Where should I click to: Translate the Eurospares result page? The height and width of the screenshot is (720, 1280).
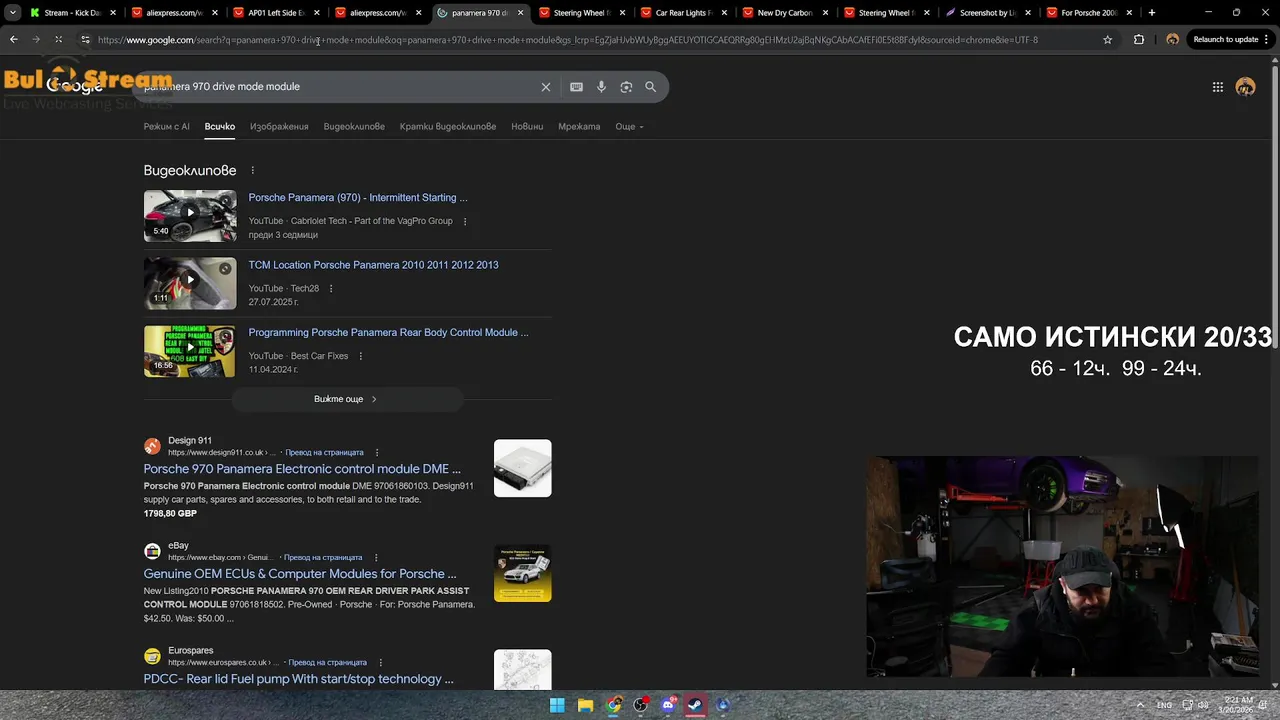click(x=326, y=663)
